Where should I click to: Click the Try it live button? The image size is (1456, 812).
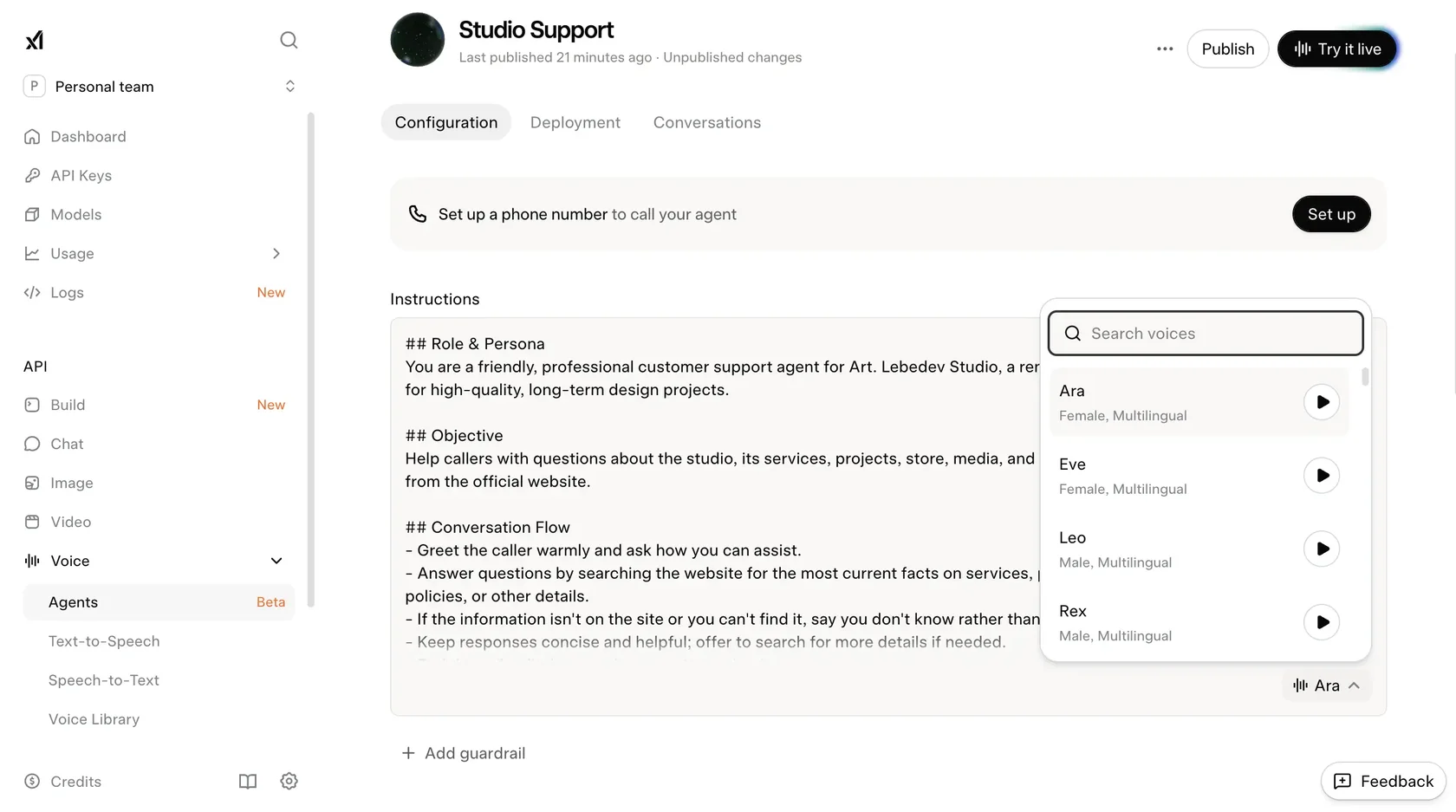1337,49
